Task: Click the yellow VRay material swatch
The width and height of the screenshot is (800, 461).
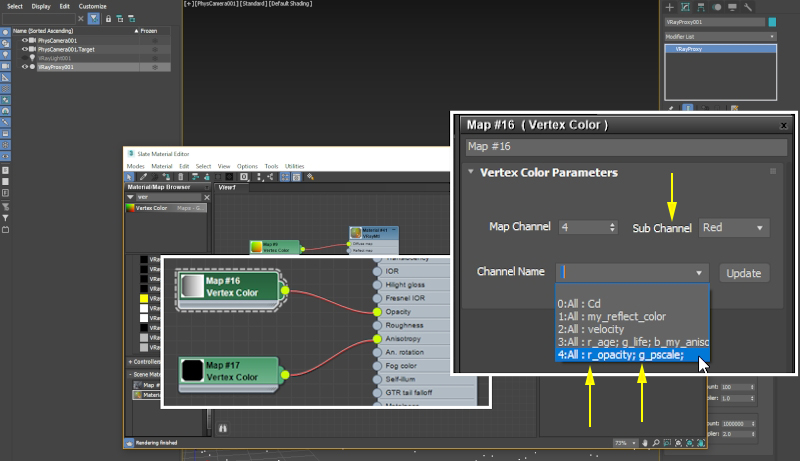Action: 144,298
